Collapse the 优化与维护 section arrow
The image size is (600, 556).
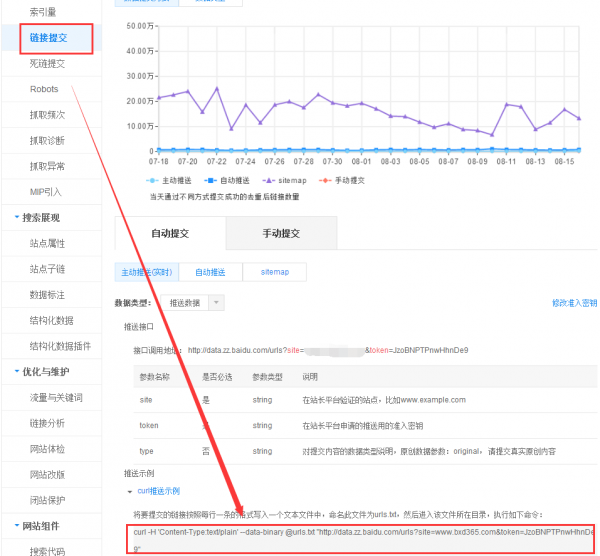click(x=16, y=371)
